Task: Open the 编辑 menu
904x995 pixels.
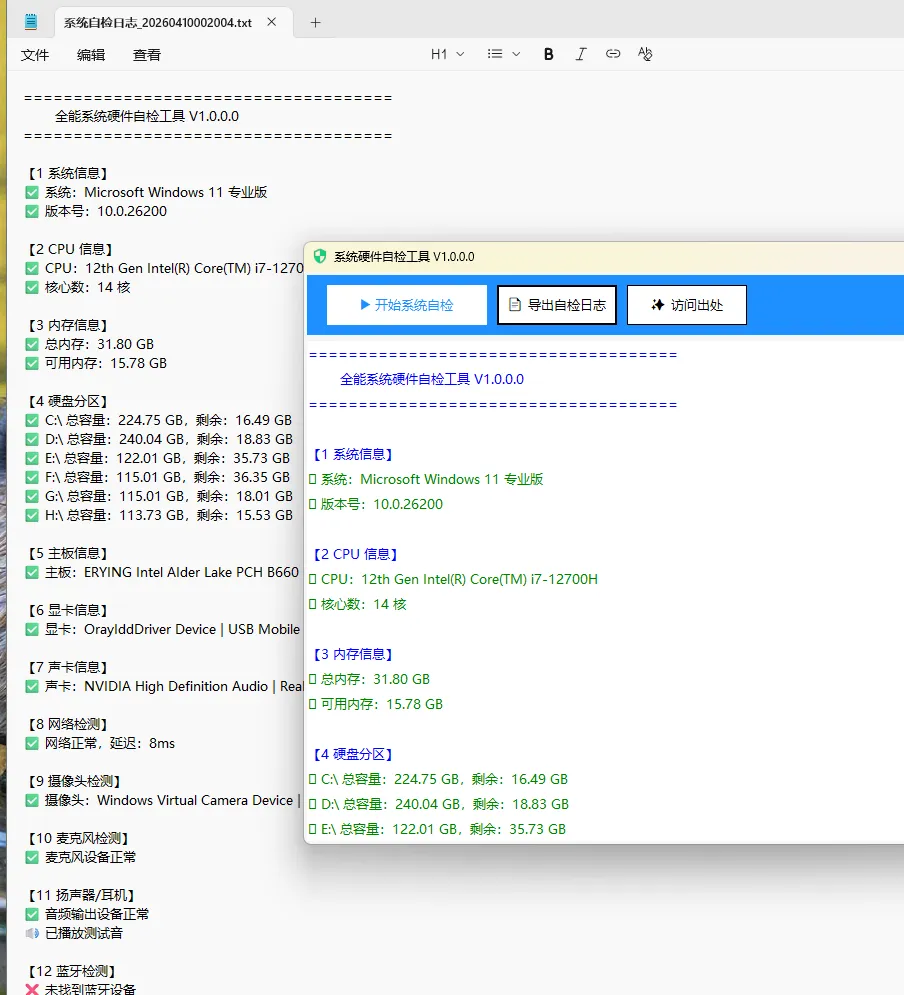Action: coord(91,55)
